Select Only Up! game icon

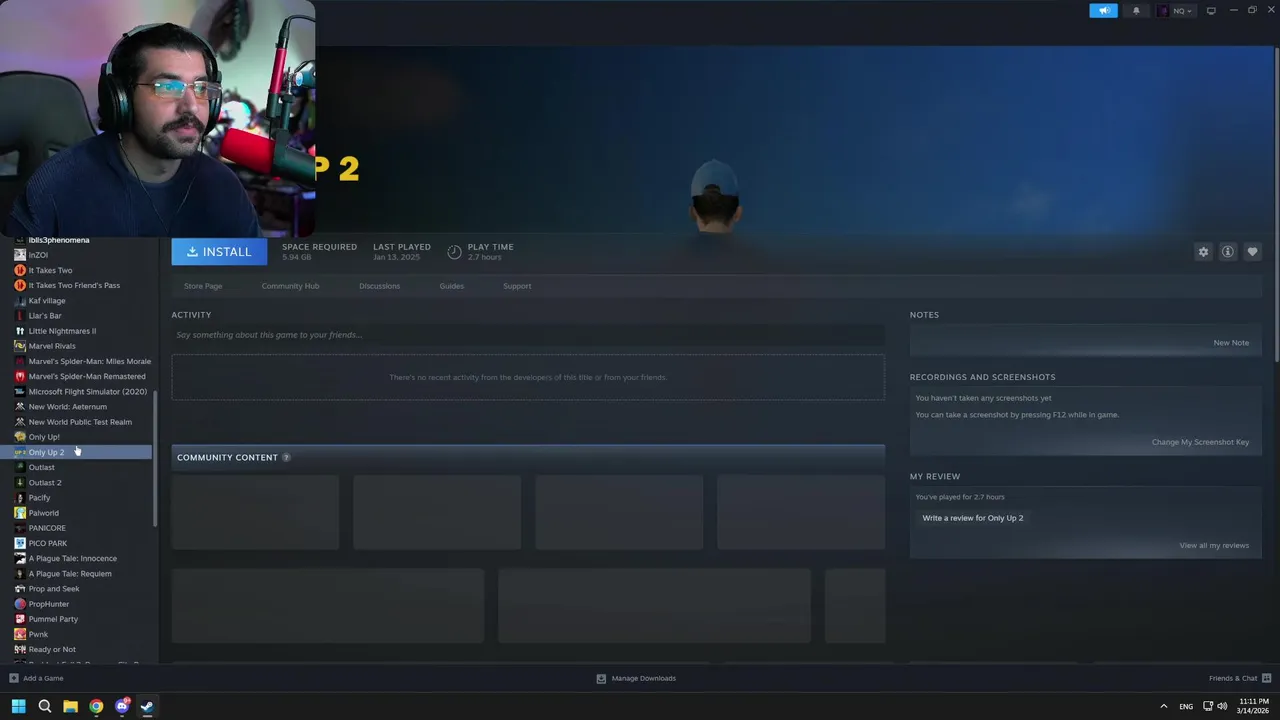click(x=20, y=437)
